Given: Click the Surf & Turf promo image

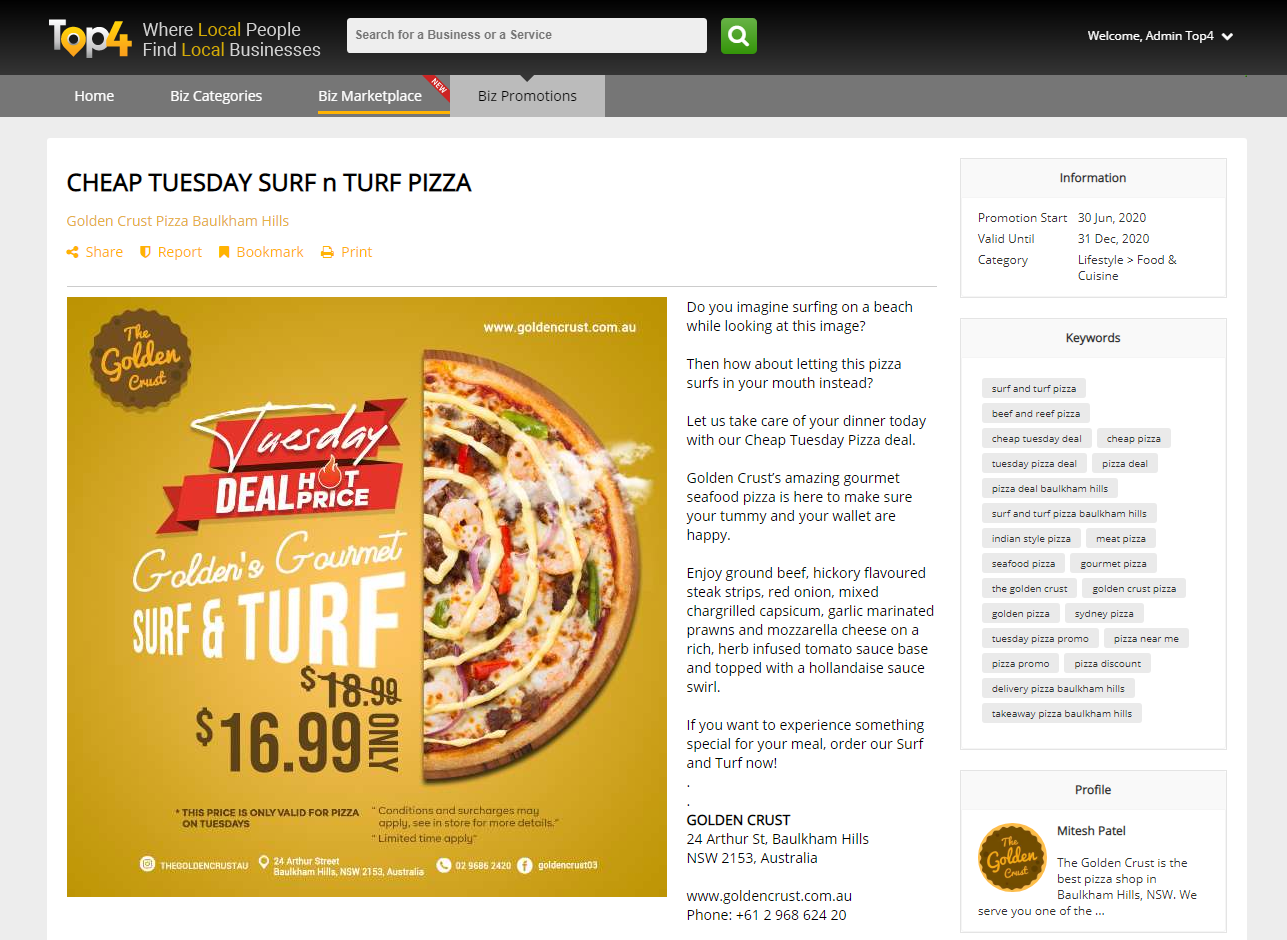Looking at the screenshot, I should click(367, 597).
